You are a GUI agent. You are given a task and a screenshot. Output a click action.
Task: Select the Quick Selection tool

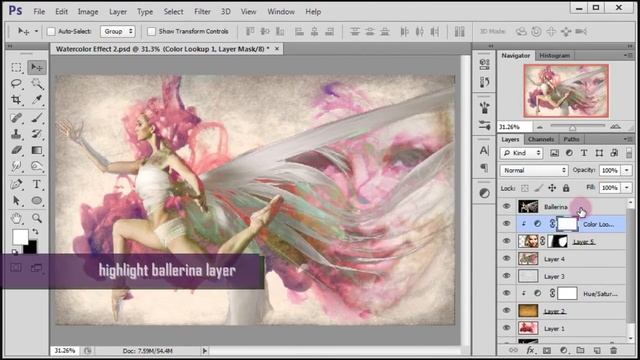coord(37,84)
